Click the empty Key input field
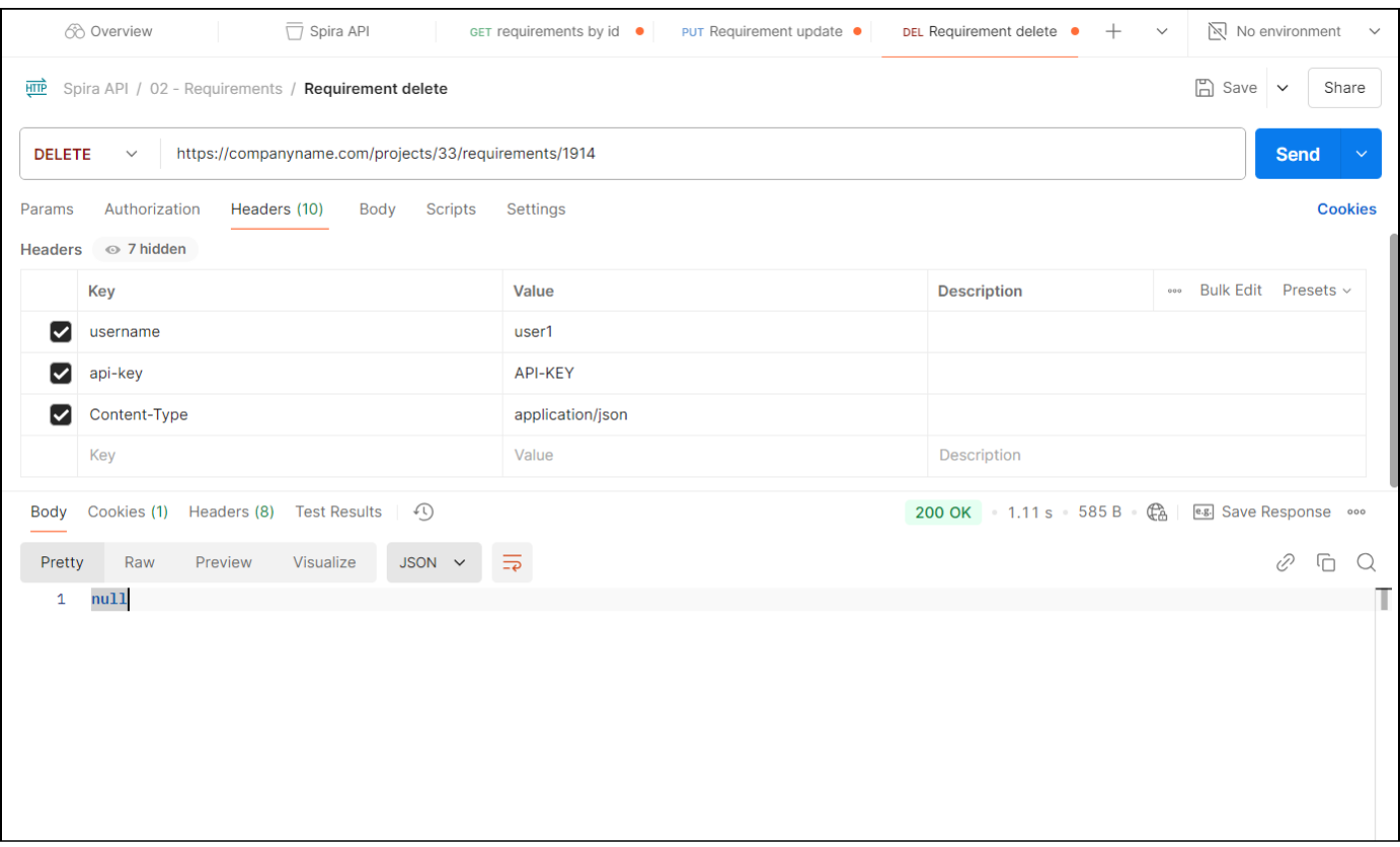The height and width of the screenshot is (847, 1400). tap(290, 455)
